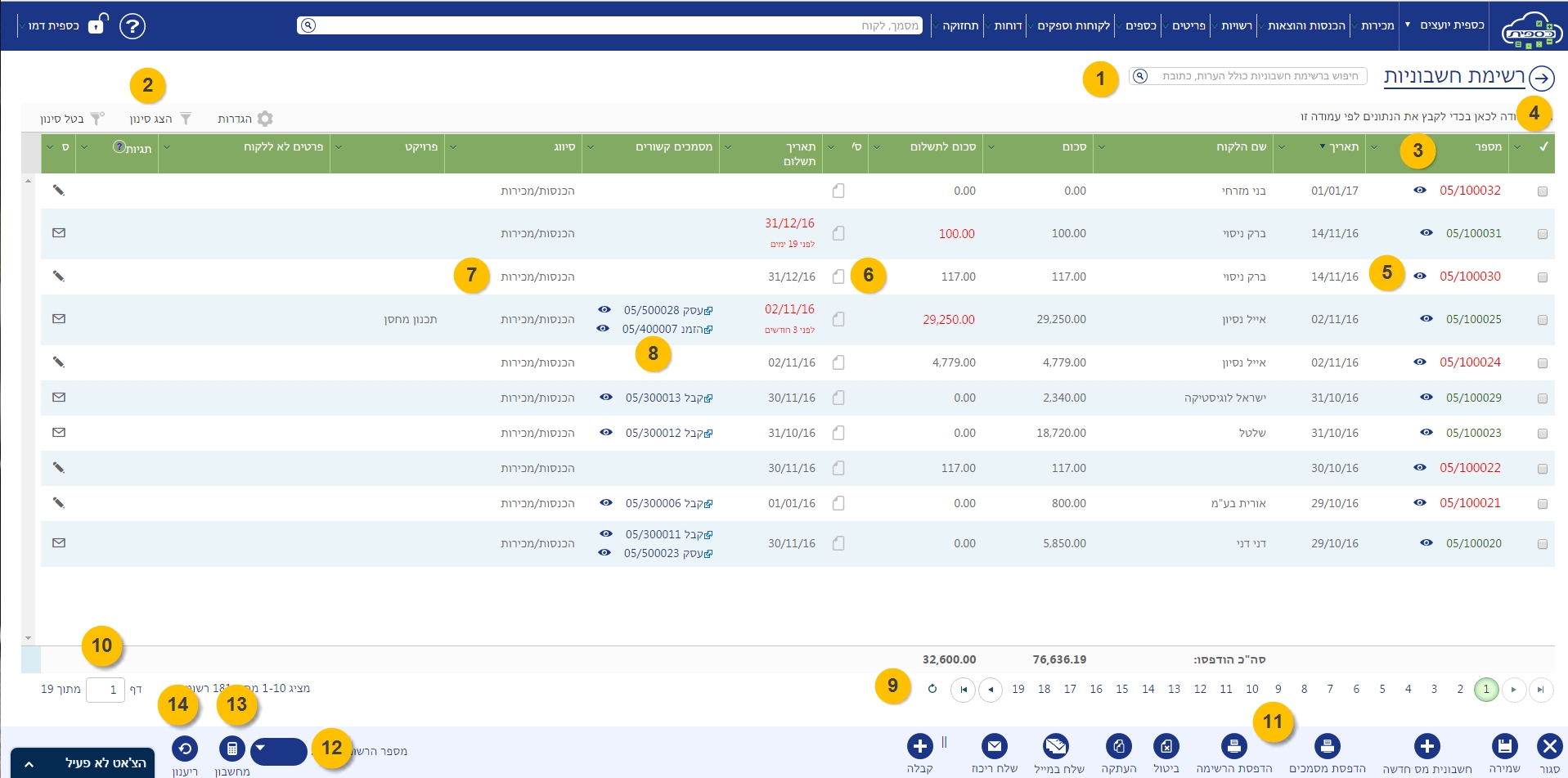Click print documents (הדפסת מסמכים) icon
Viewport: 1568px width, 778px height.
click(x=1327, y=746)
